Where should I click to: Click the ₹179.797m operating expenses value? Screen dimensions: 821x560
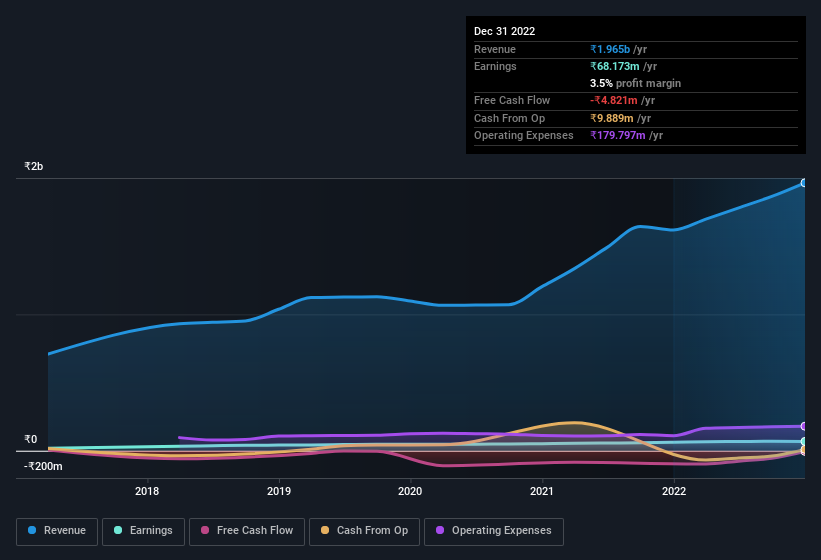[x=618, y=135]
